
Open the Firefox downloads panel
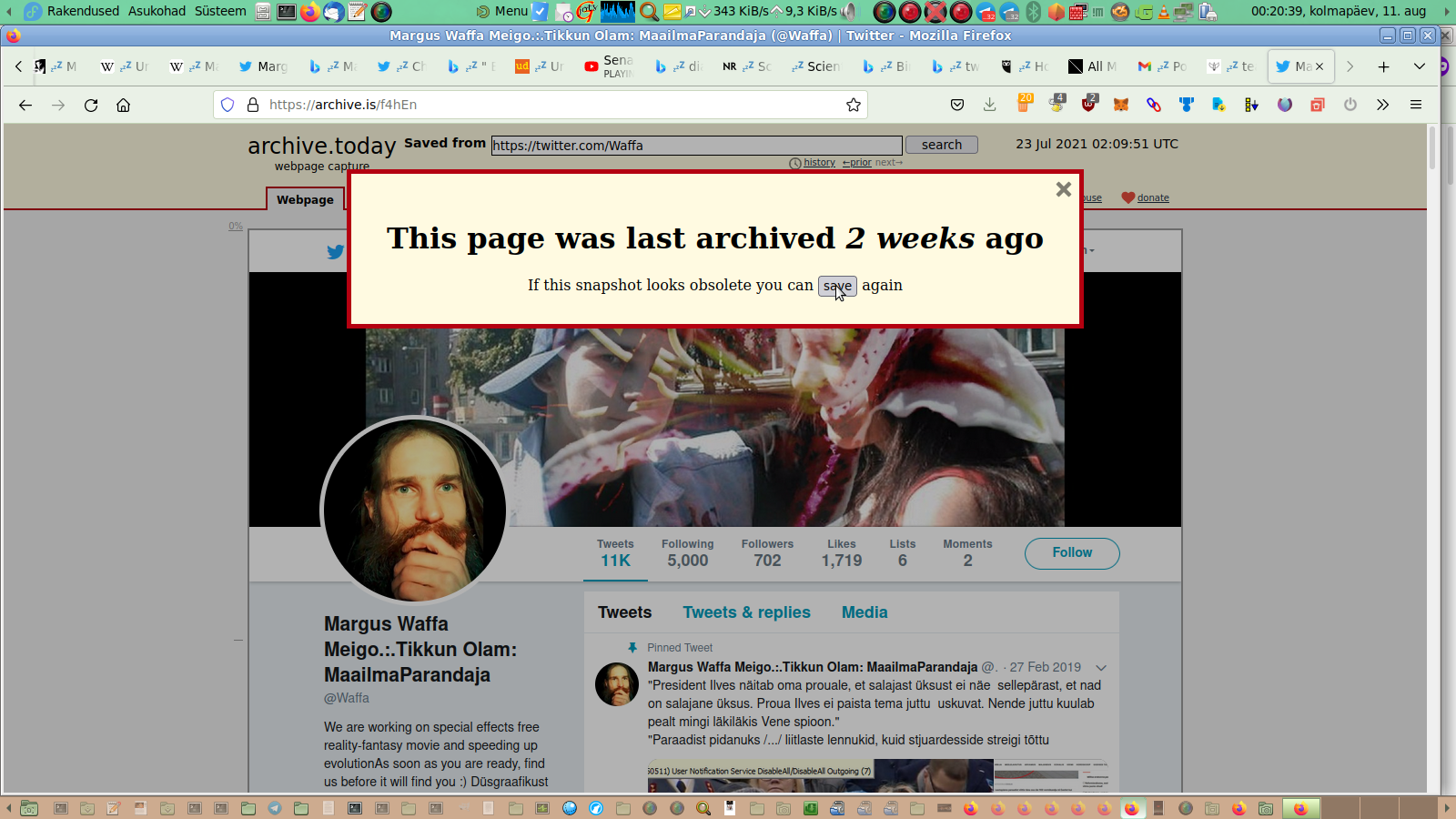(x=990, y=105)
